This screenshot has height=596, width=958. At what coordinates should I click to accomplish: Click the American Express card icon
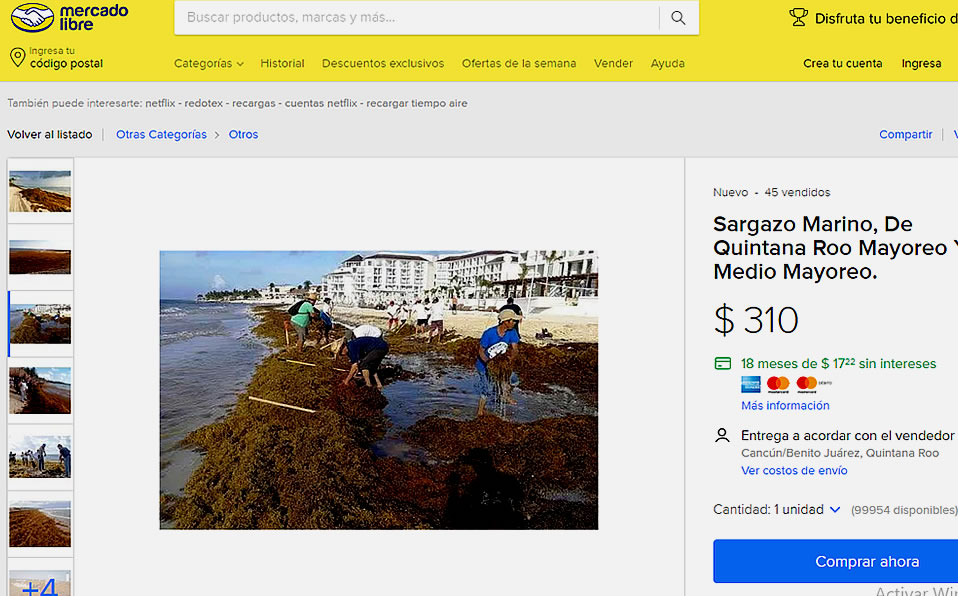(751, 384)
